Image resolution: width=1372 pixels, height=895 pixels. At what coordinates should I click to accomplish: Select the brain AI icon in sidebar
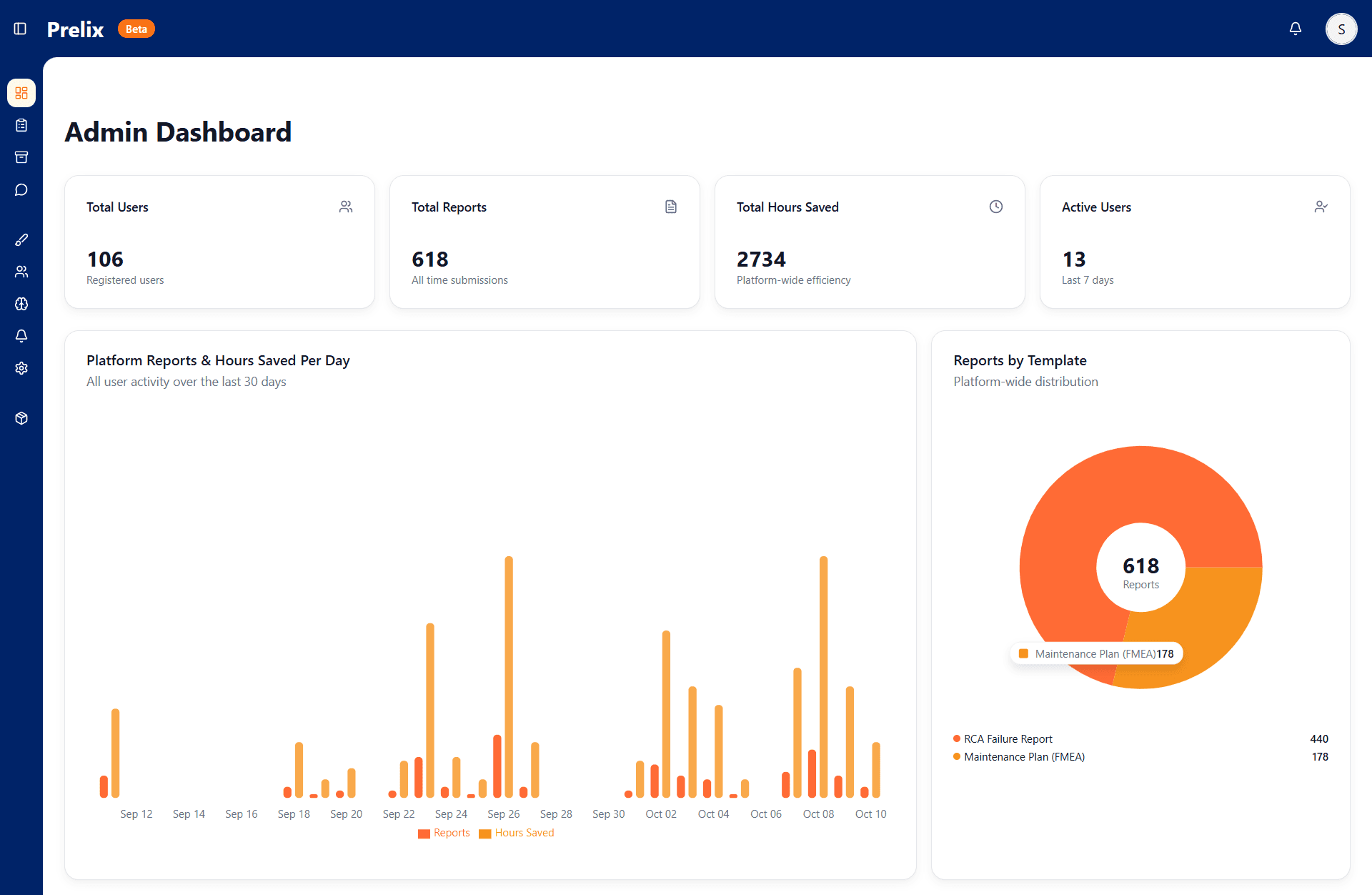[x=21, y=304]
